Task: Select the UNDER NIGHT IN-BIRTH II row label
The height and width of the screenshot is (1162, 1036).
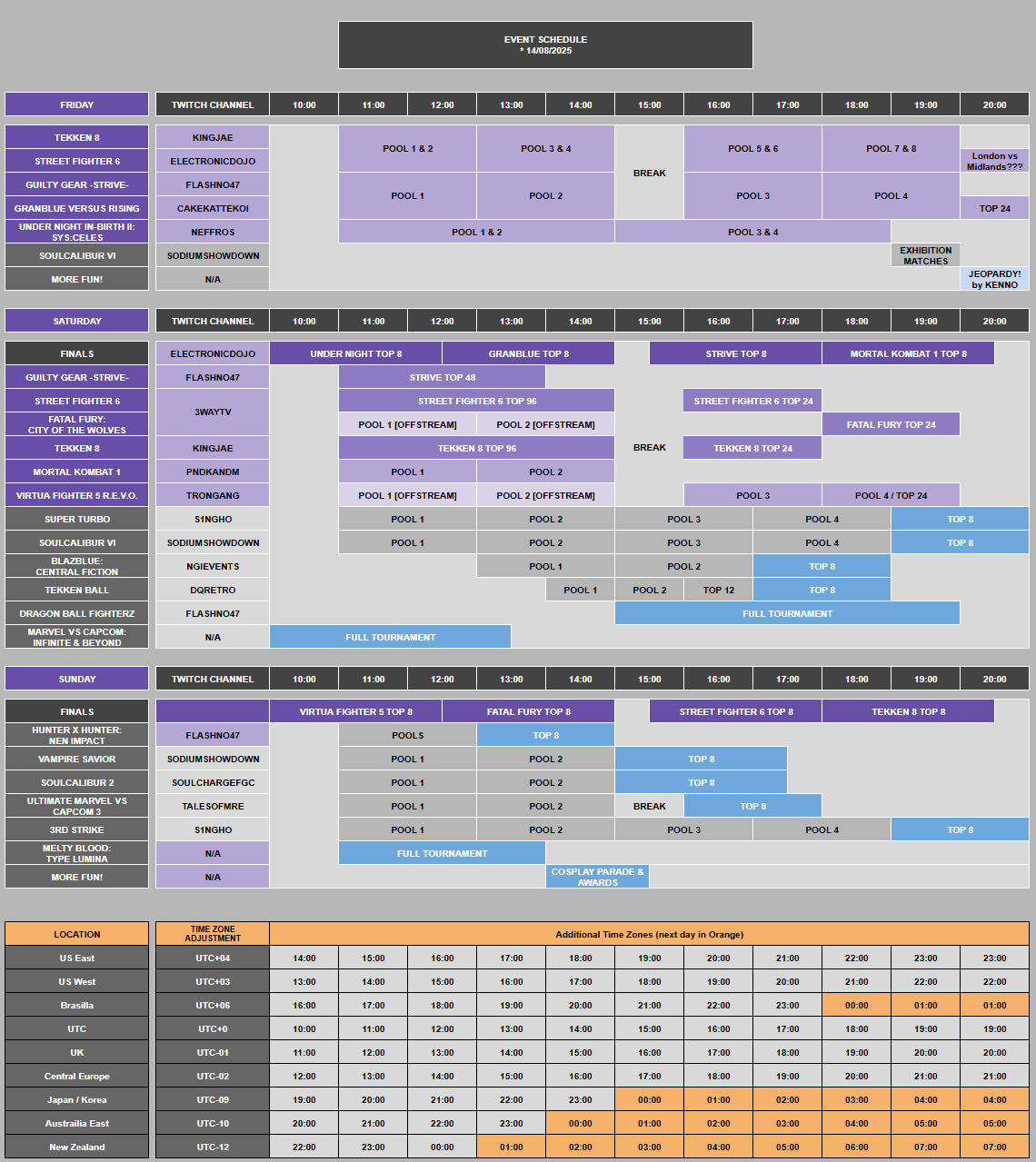Action: (77, 232)
